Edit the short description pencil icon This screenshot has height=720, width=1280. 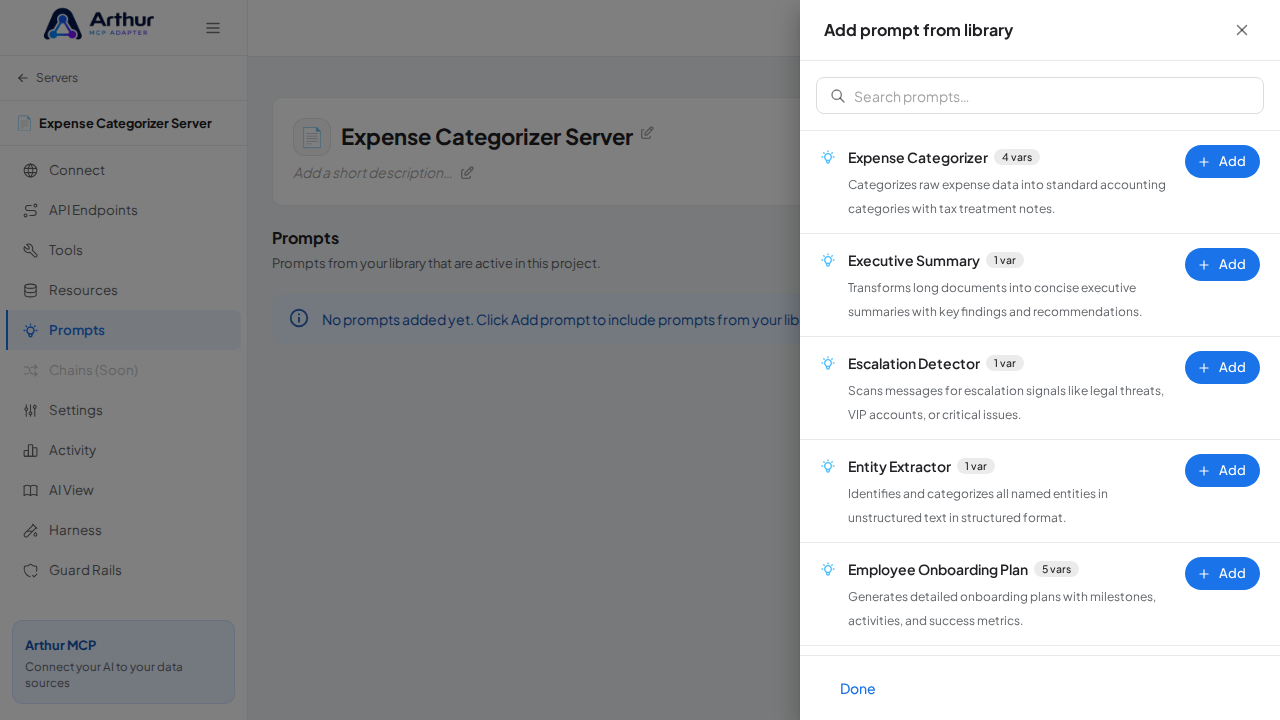pos(467,172)
